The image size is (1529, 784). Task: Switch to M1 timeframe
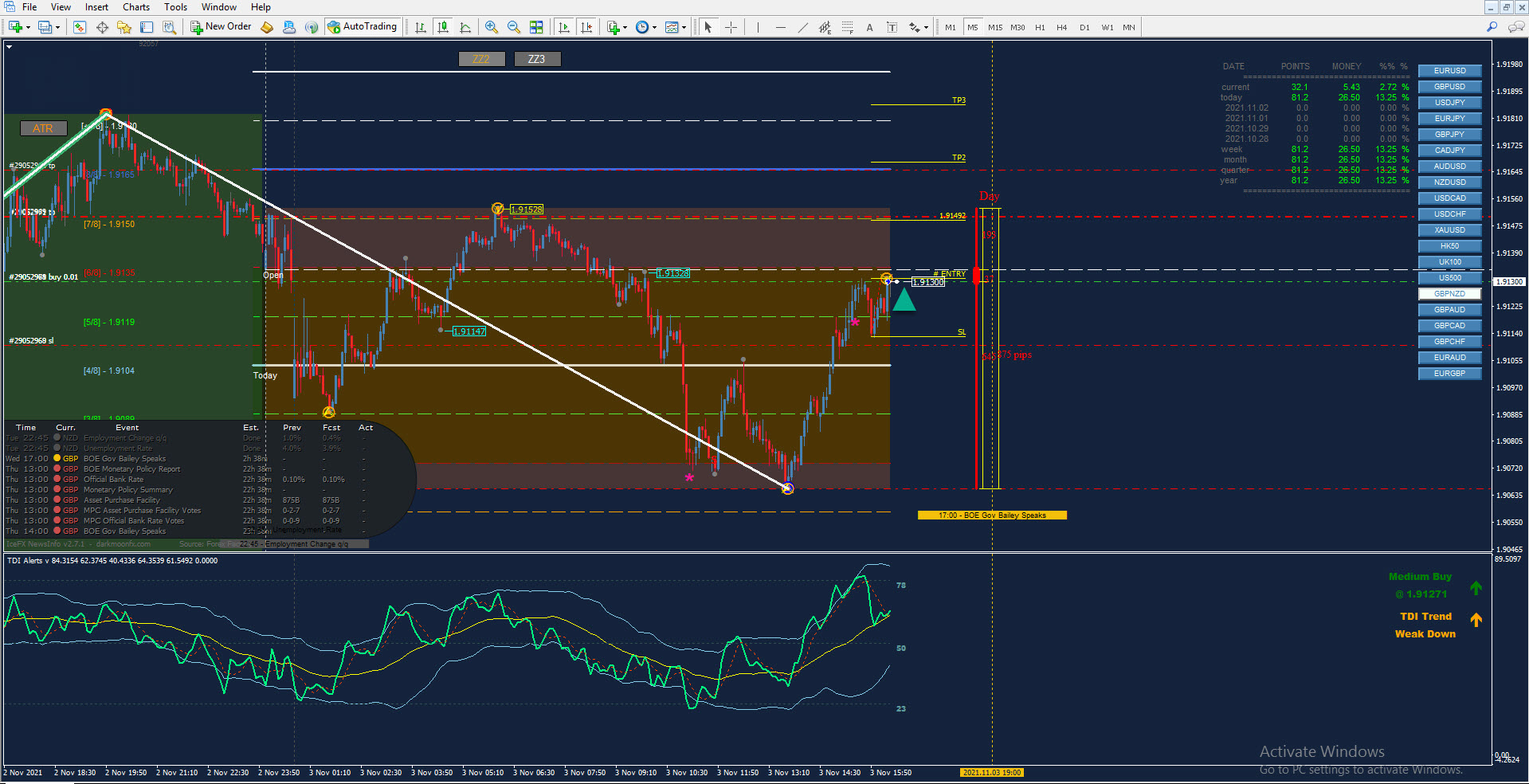click(951, 27)
